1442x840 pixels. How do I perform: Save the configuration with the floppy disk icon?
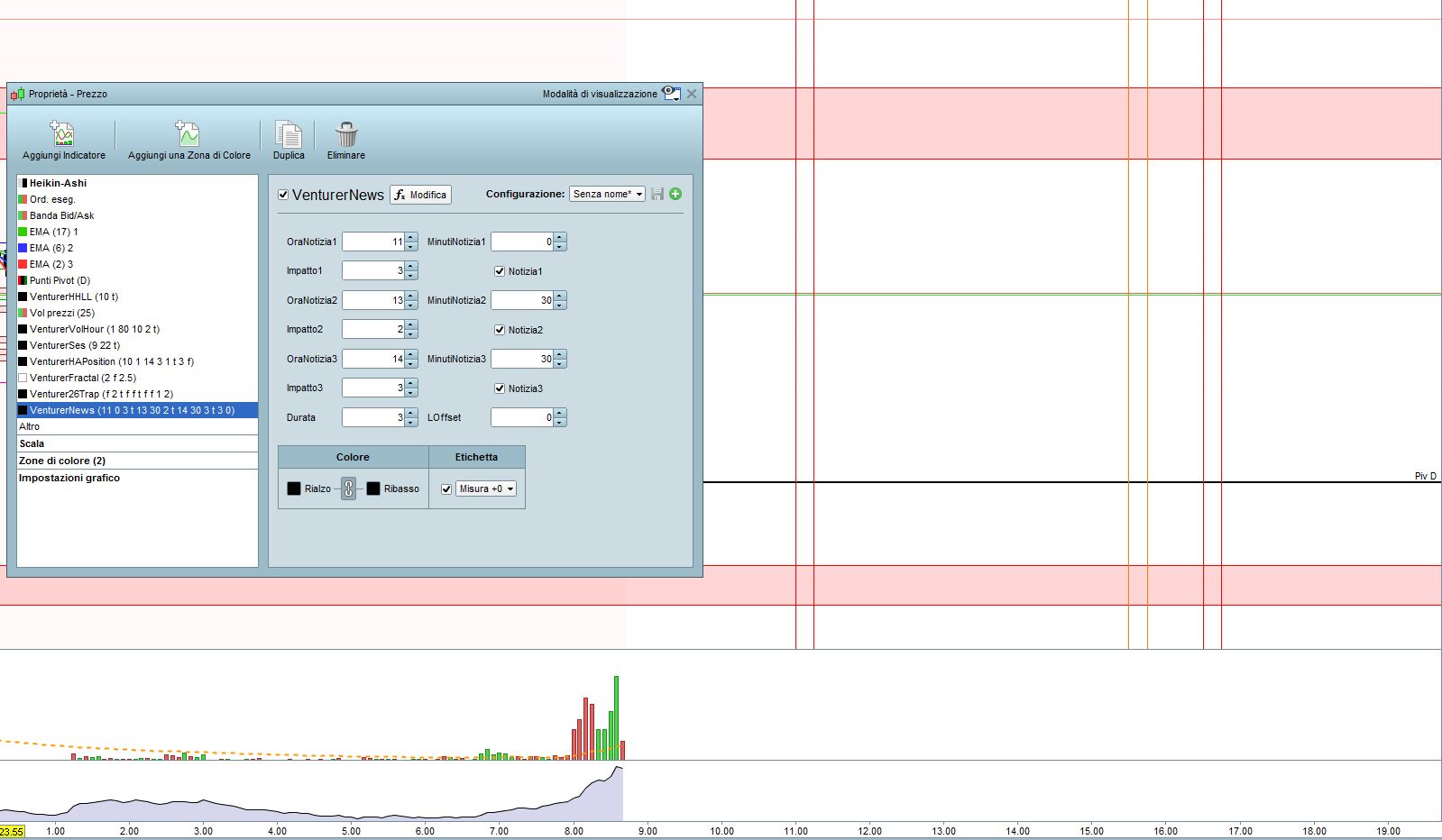point(657,195)
